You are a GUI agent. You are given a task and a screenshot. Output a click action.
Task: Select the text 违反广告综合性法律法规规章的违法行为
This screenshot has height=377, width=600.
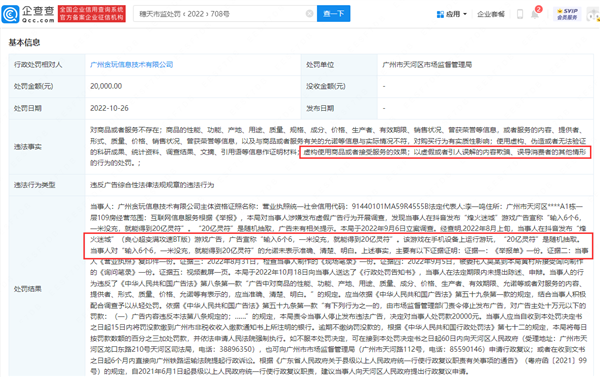tap(152, 185)
